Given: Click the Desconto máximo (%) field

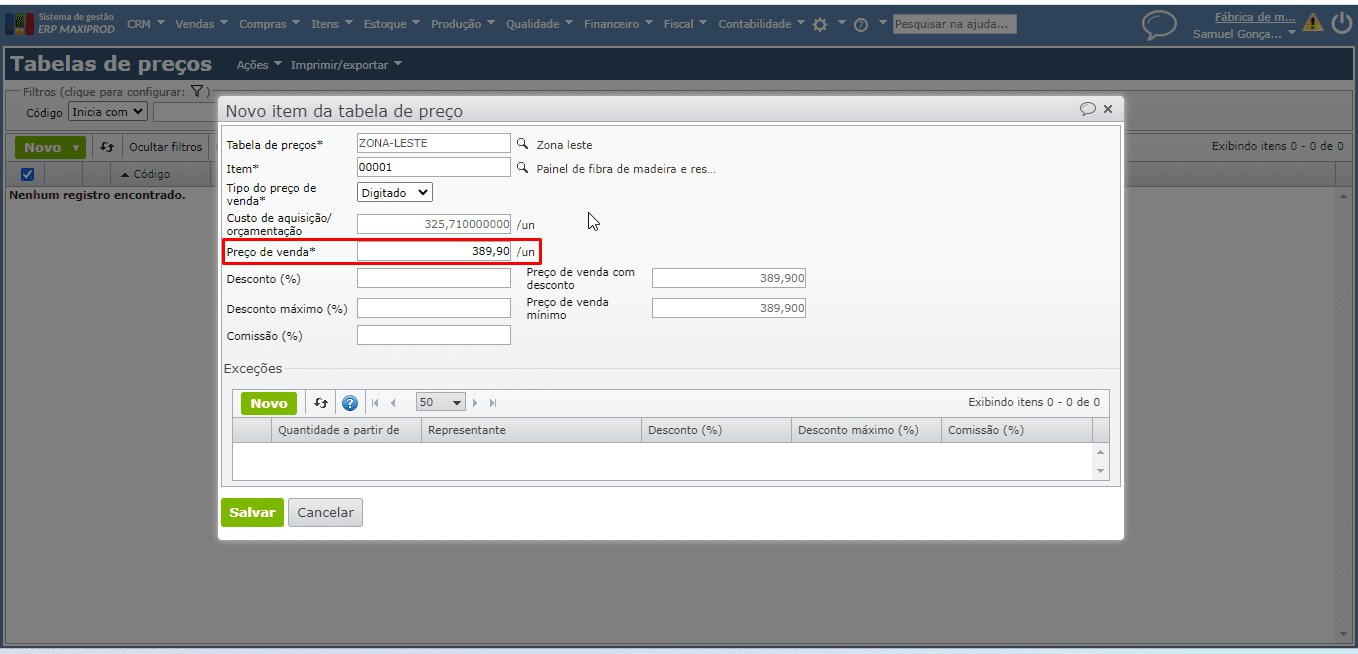Looking at the screenshot, I should [434, 308].
